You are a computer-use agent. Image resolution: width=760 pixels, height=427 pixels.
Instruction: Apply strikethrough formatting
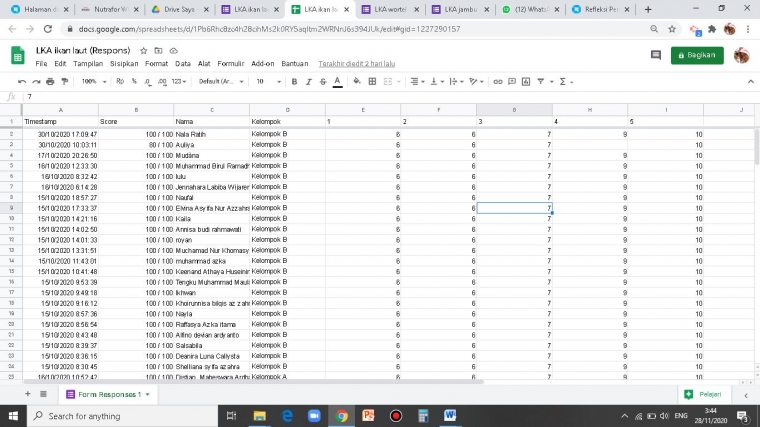[x=323, y=81]
